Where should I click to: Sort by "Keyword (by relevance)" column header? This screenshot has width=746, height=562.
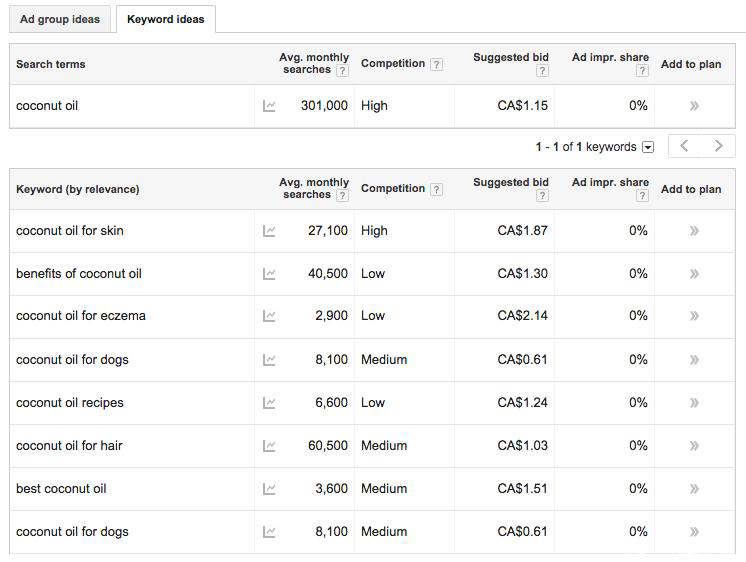(78, 189)
